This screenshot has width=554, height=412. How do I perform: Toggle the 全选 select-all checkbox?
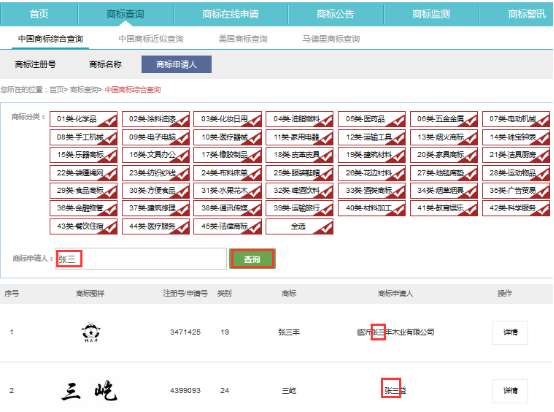[299, 226]
